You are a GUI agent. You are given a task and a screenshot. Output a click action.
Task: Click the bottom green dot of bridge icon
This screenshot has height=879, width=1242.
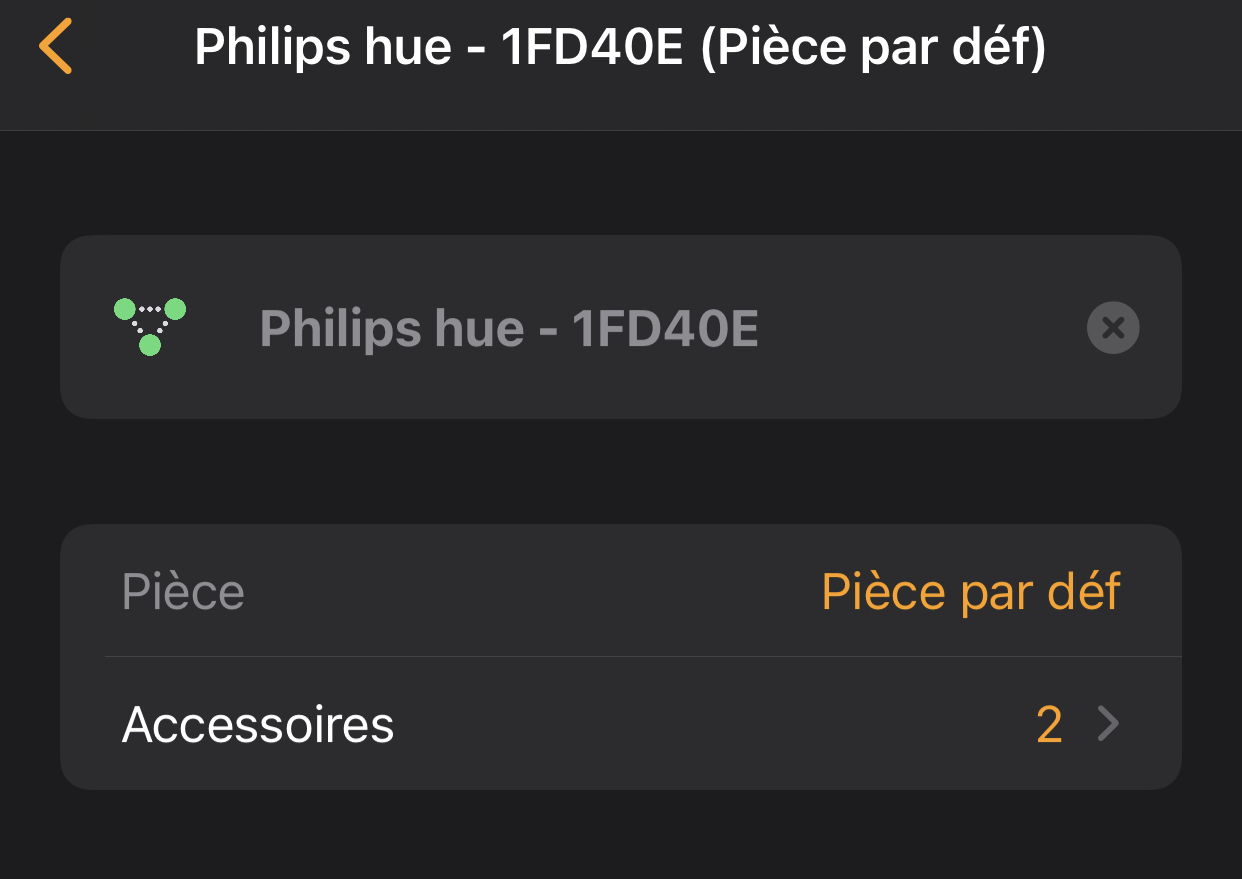150,345
